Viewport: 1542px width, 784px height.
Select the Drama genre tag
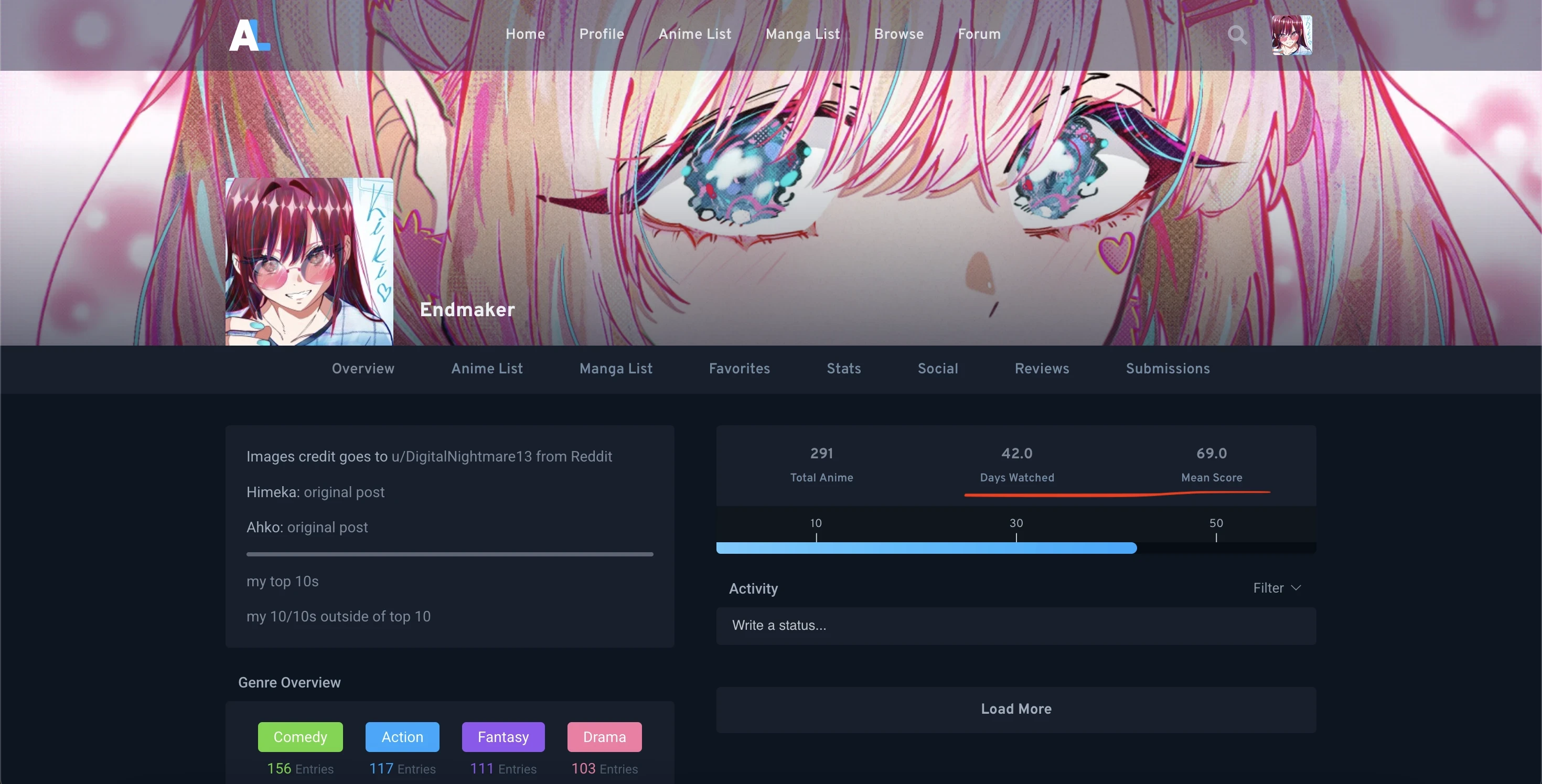(x=604, y=737)
